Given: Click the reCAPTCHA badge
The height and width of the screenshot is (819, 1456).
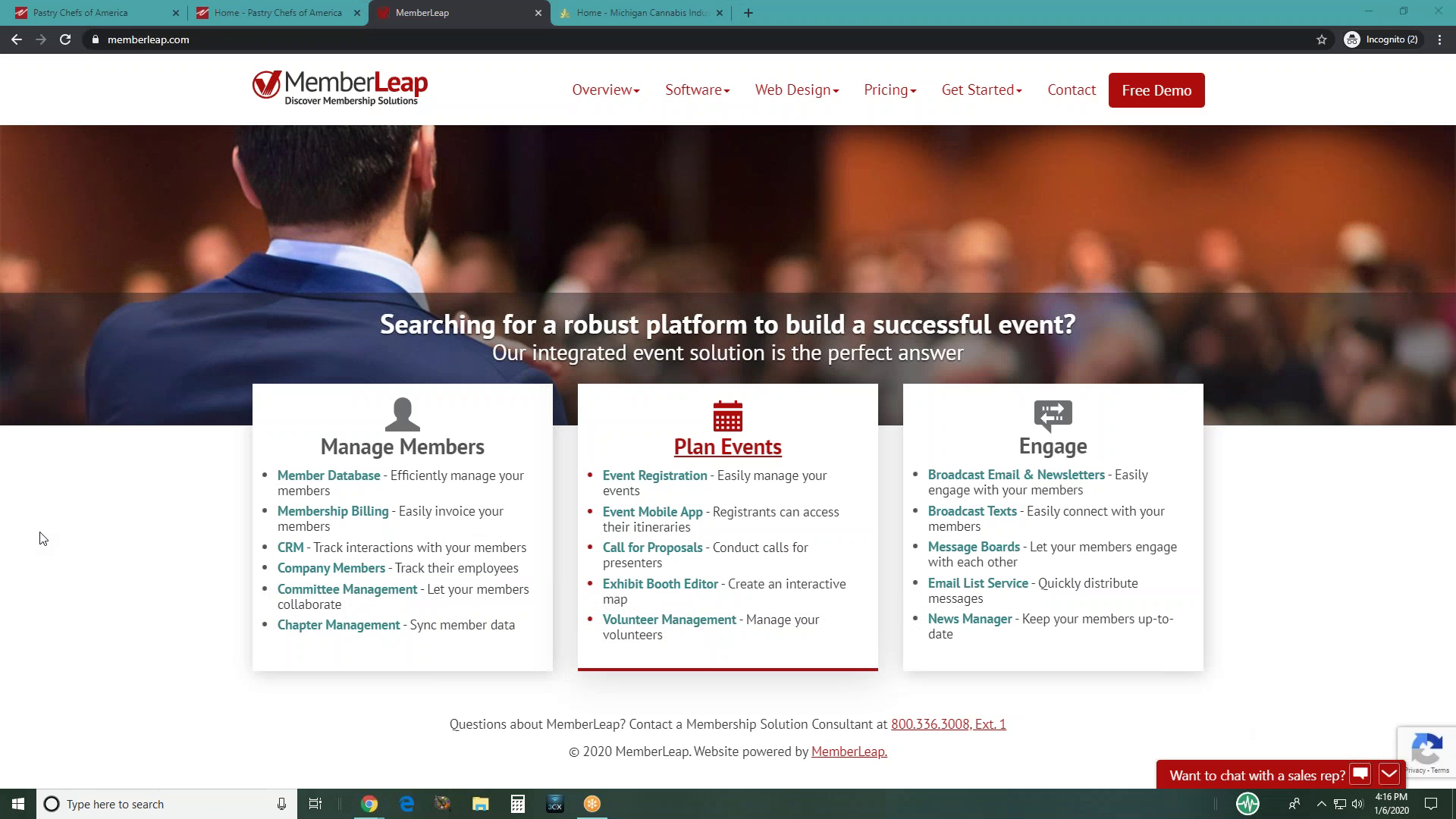Looking at the screenshot, I should pos(1426,752).
